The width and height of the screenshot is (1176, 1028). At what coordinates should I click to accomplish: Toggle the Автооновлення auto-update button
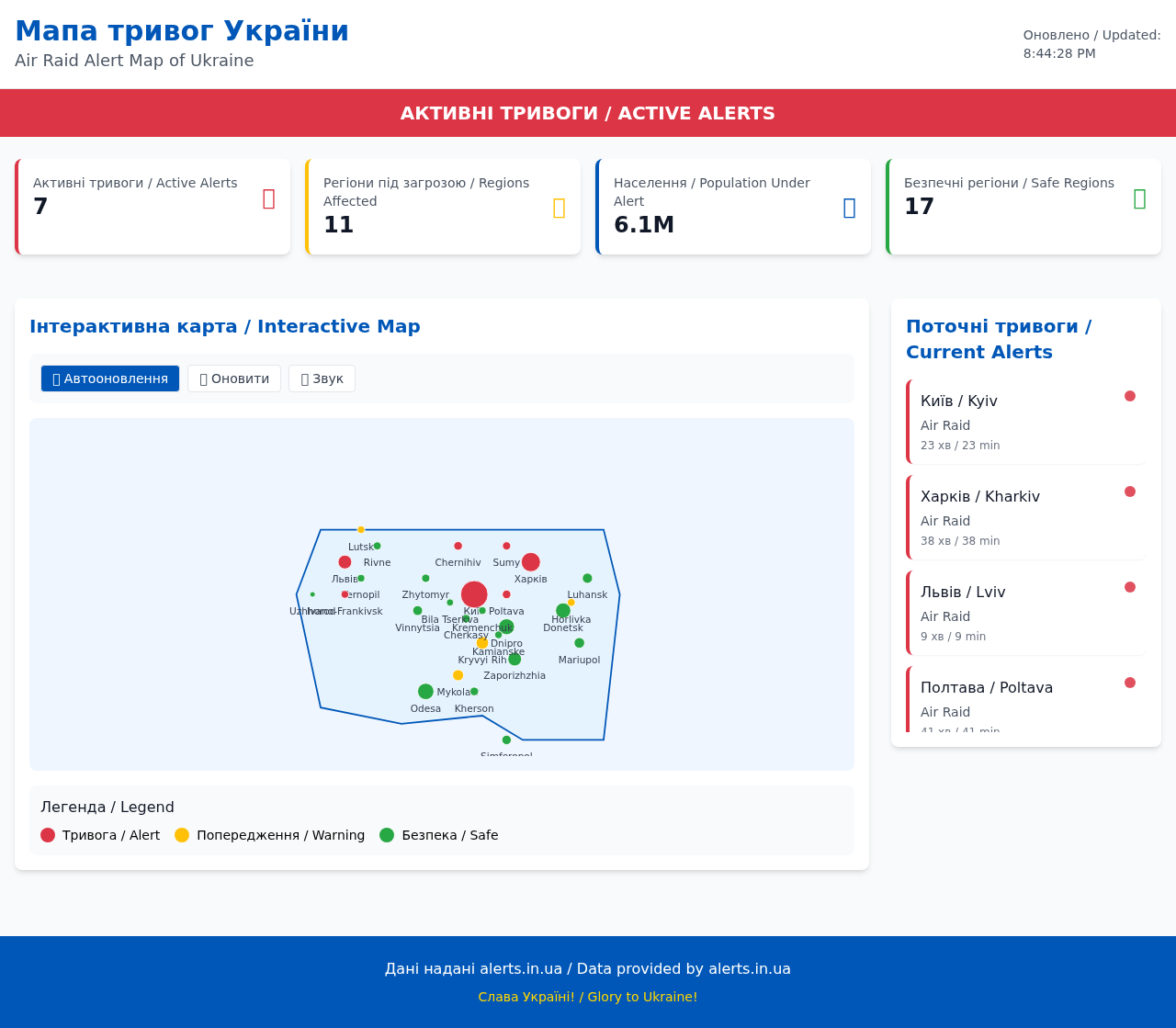pyautogui.click(x=109, y=378)
